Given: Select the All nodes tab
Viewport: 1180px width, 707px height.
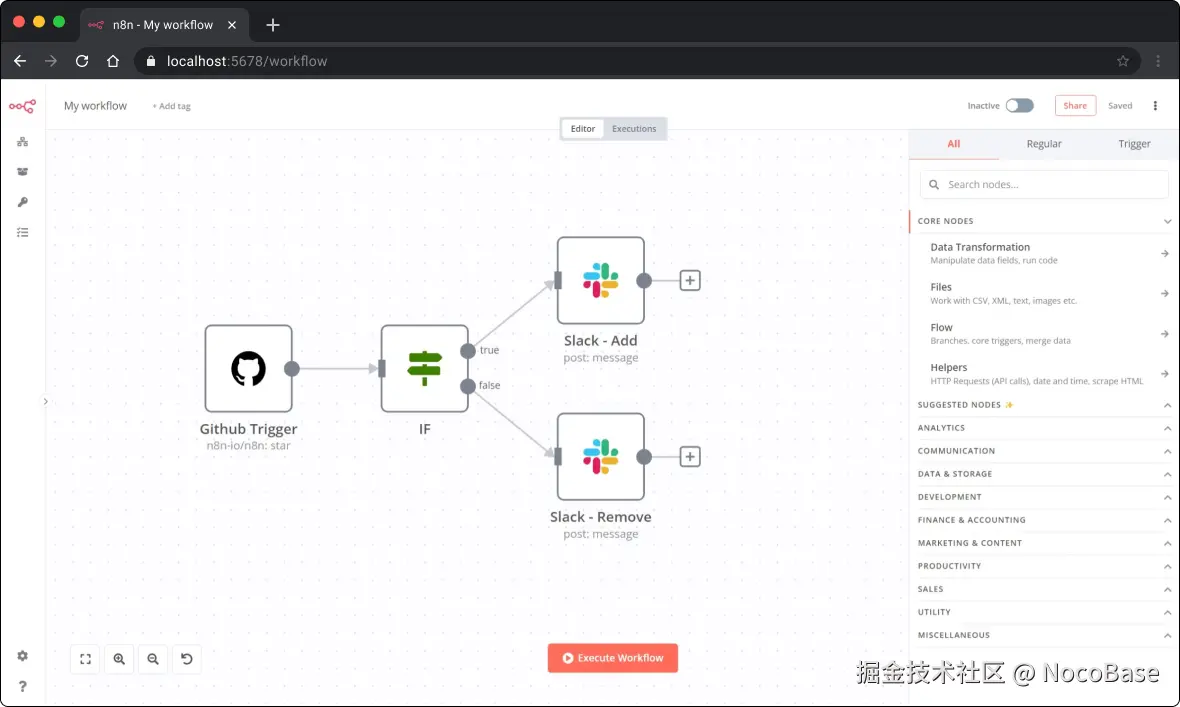Looking at the screenshot, I should 953,144.
